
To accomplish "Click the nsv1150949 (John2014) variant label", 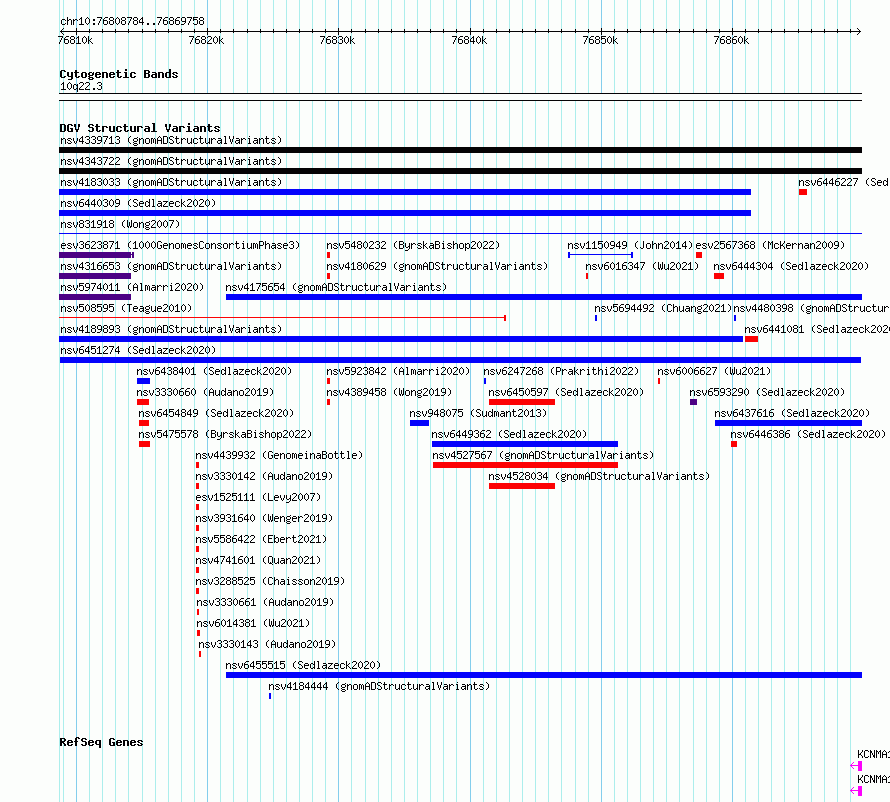I will tap(630, 245).
